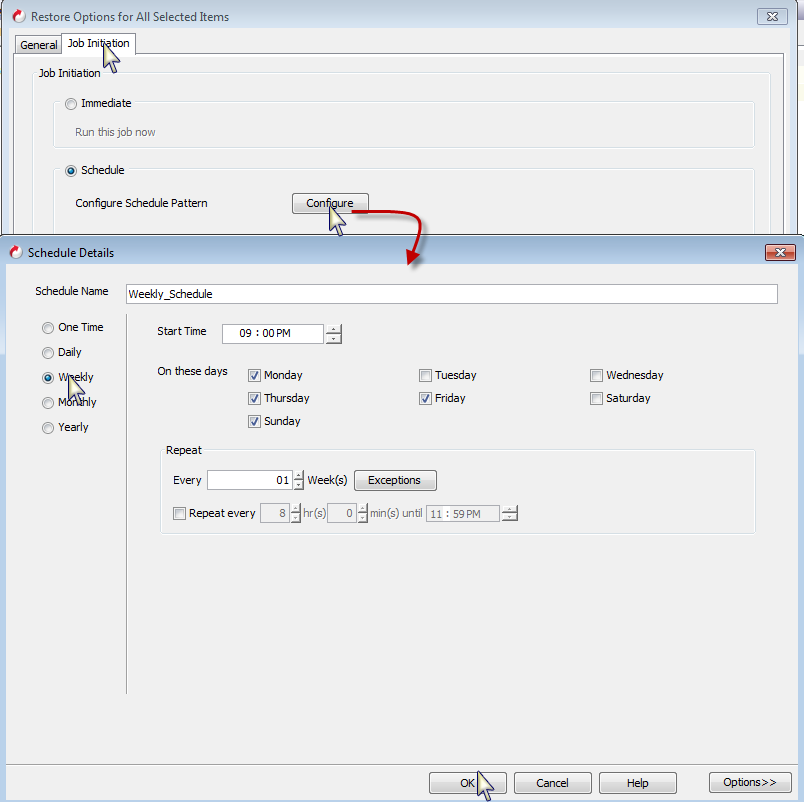Enable the Repeat every option

pyautogui.click(x=179, y=513)
